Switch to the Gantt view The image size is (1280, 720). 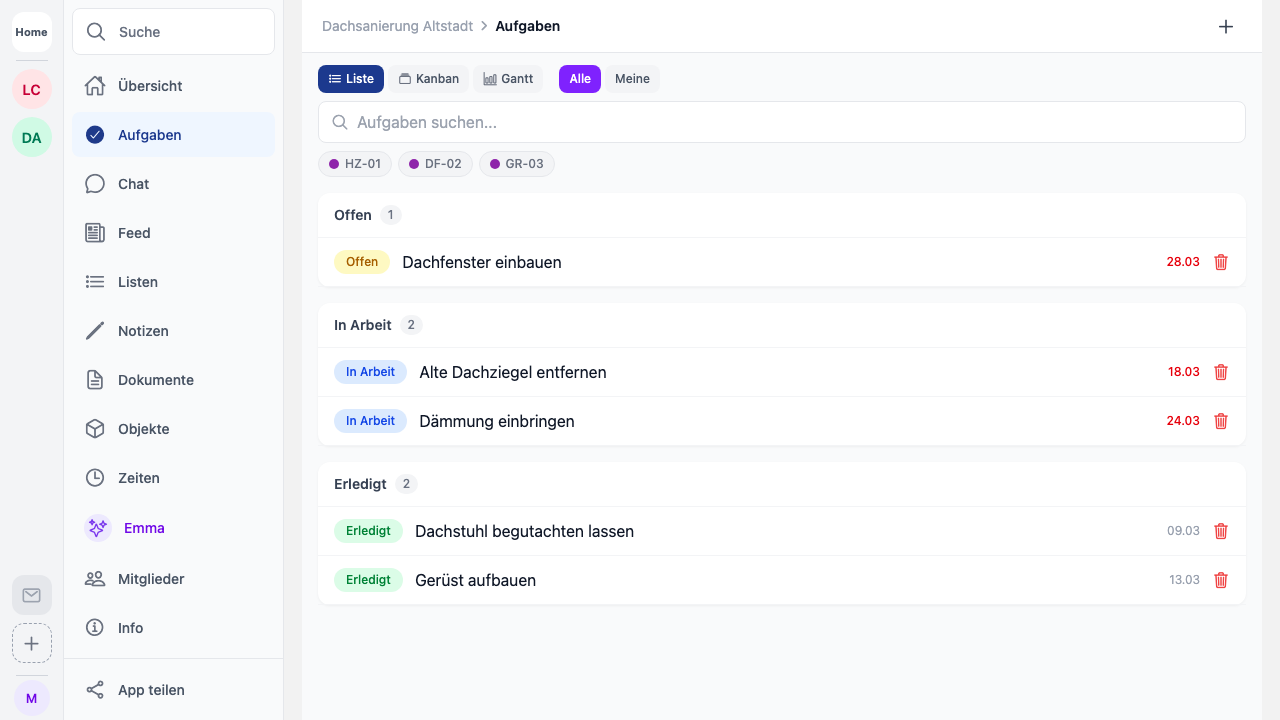pyautogui.click(x=508, y=78)
